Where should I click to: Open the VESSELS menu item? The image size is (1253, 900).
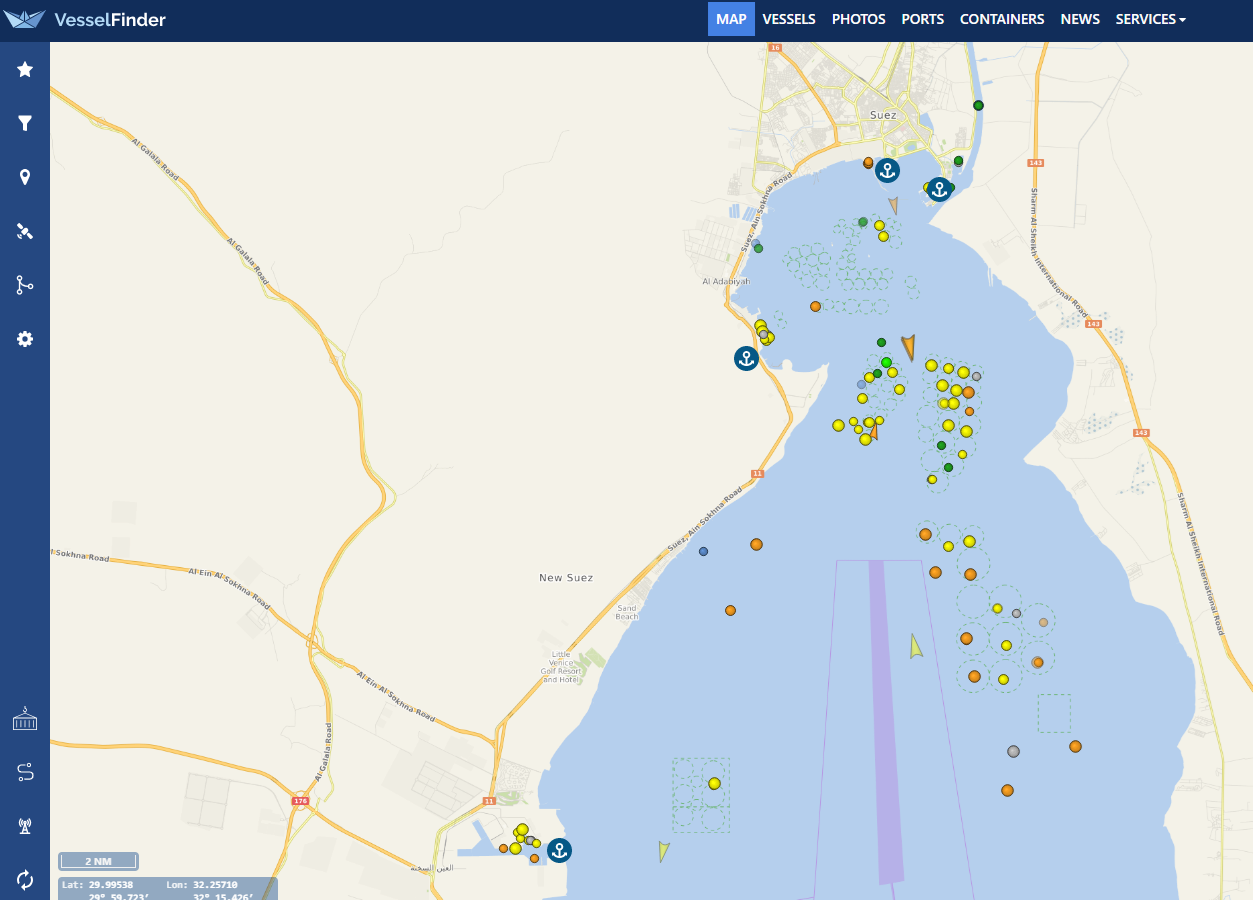pos(789,19)
